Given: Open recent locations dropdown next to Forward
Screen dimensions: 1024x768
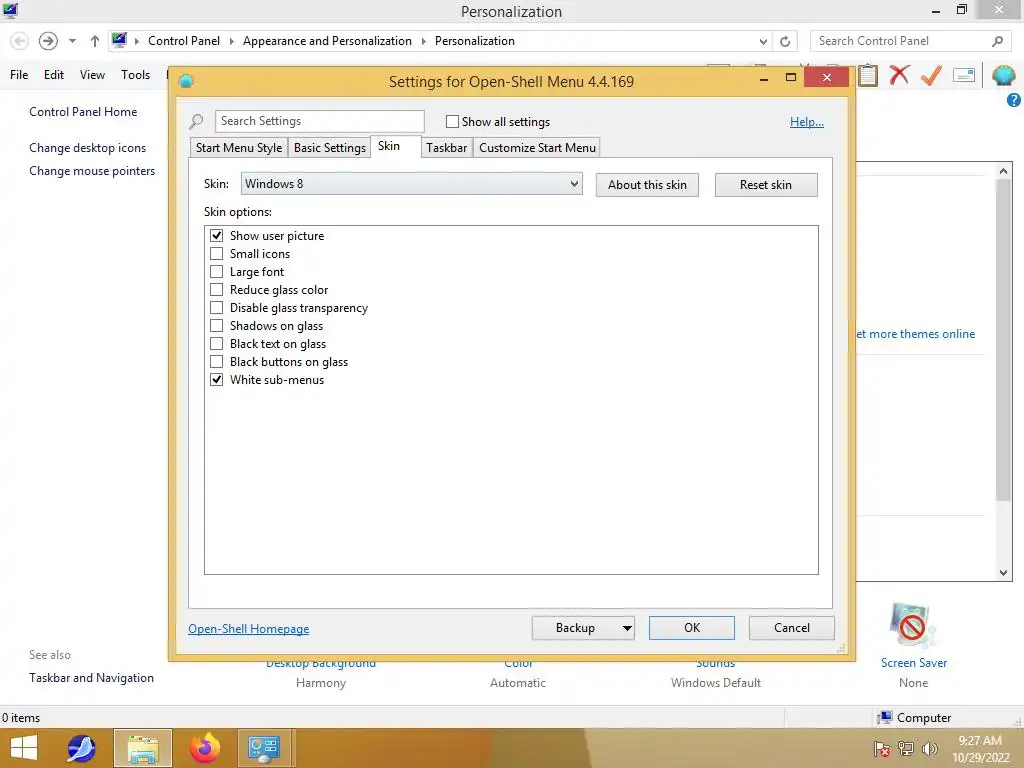Looking at the screenshot, I should coord(72,41).
